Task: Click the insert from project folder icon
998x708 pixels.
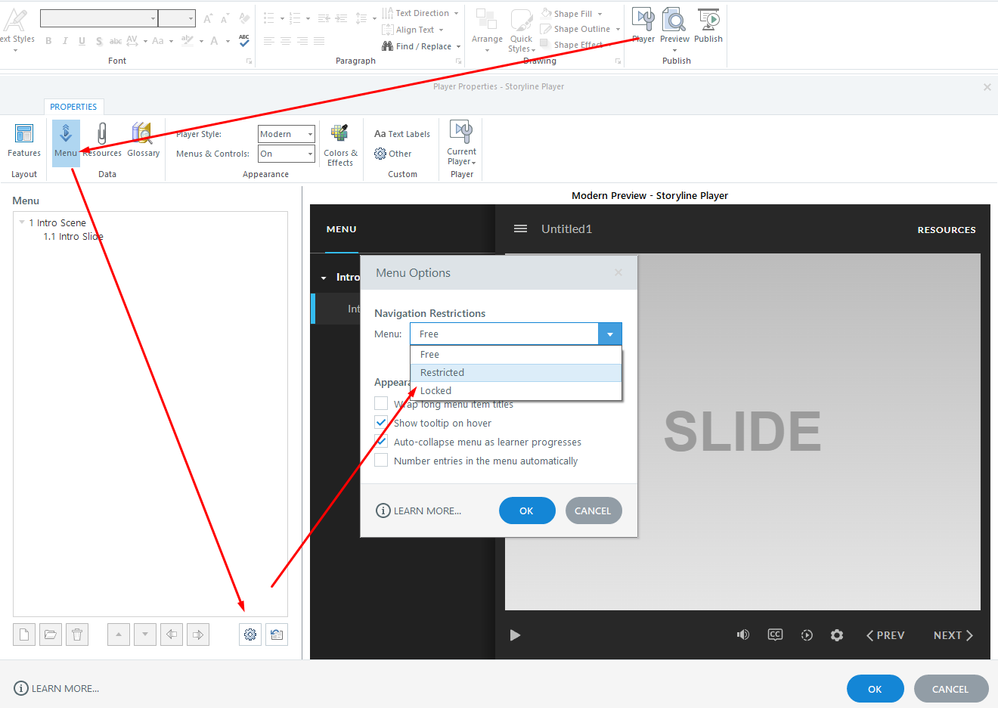Action: [x=50, y=634]
